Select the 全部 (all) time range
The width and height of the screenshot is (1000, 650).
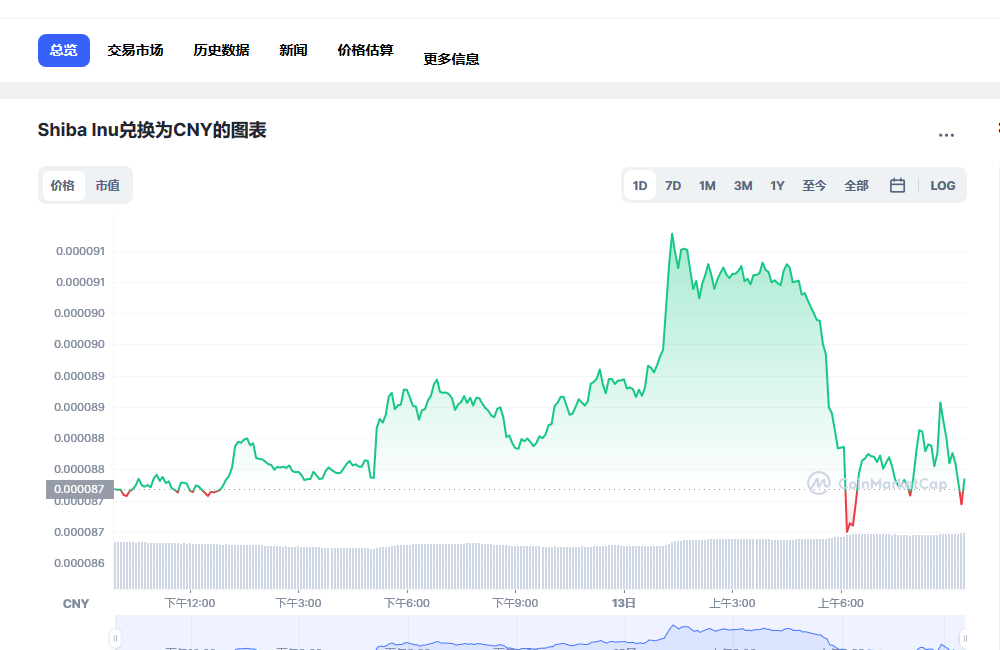click(857, 186)
